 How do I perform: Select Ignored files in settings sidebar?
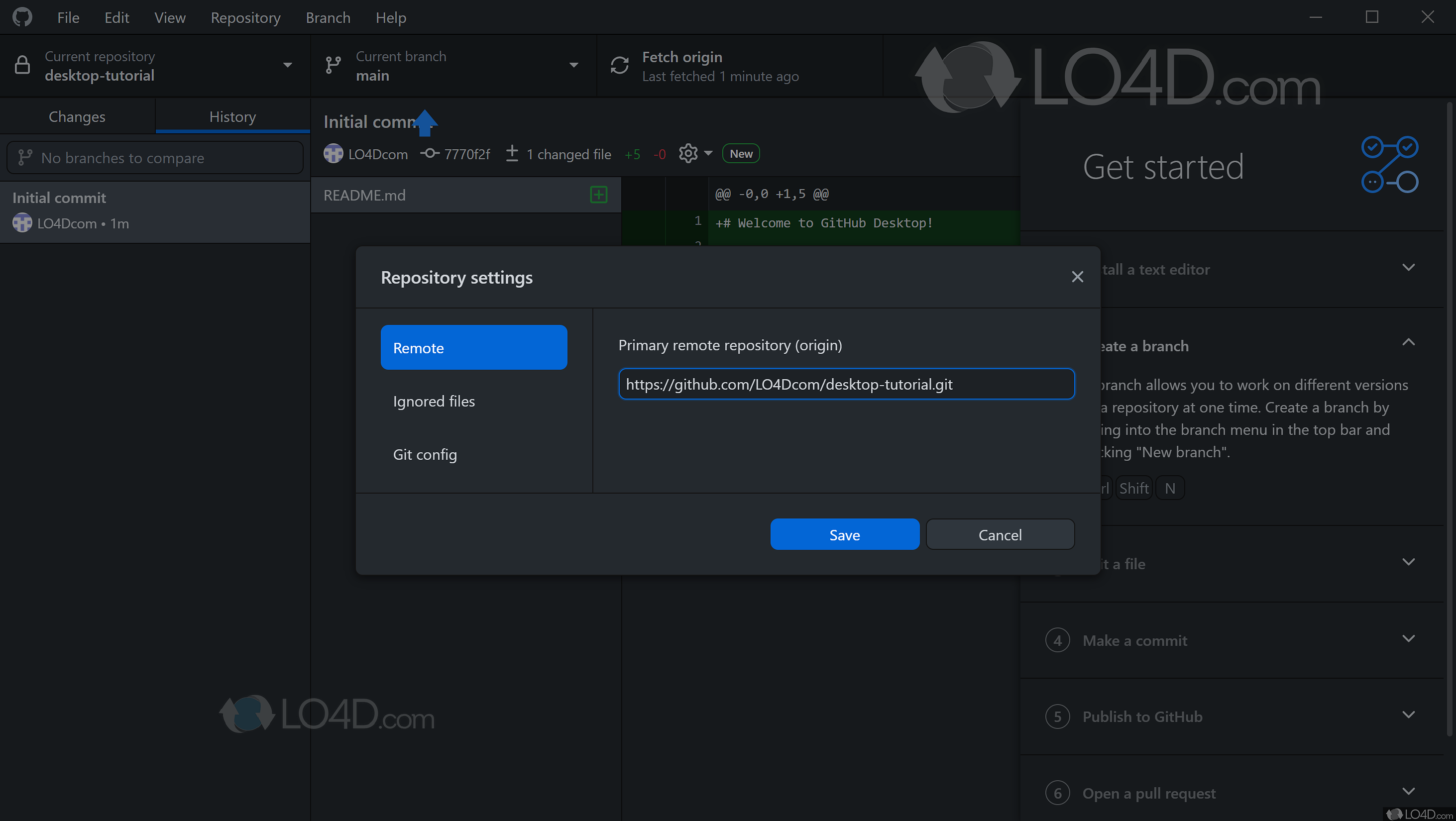434,401
